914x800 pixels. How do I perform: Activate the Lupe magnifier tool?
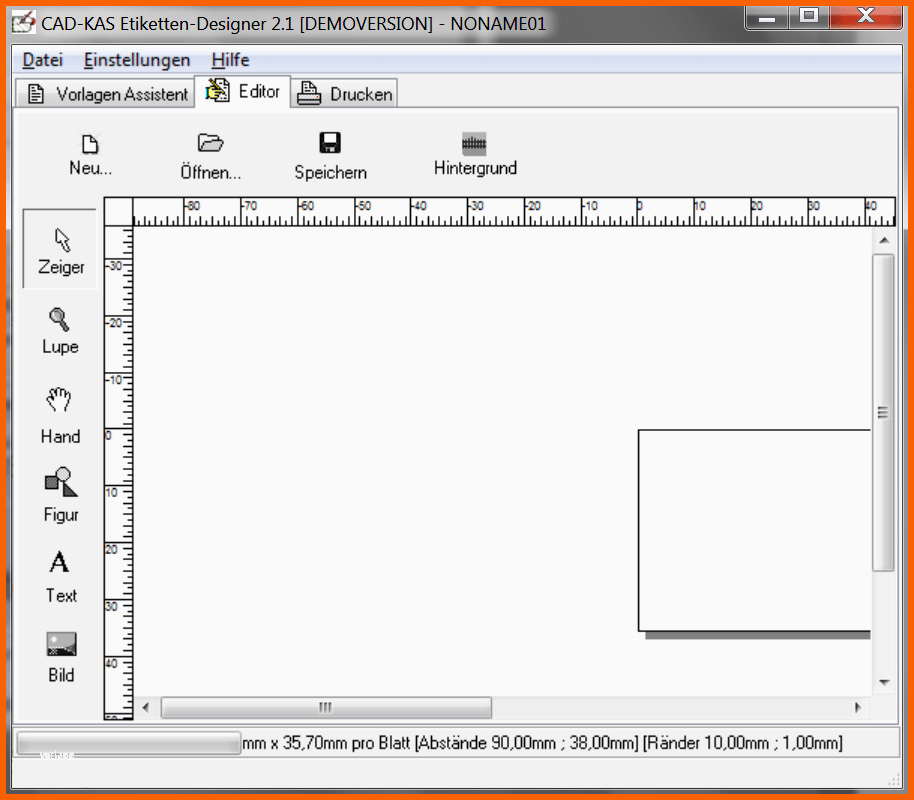[x=60, y=330]
